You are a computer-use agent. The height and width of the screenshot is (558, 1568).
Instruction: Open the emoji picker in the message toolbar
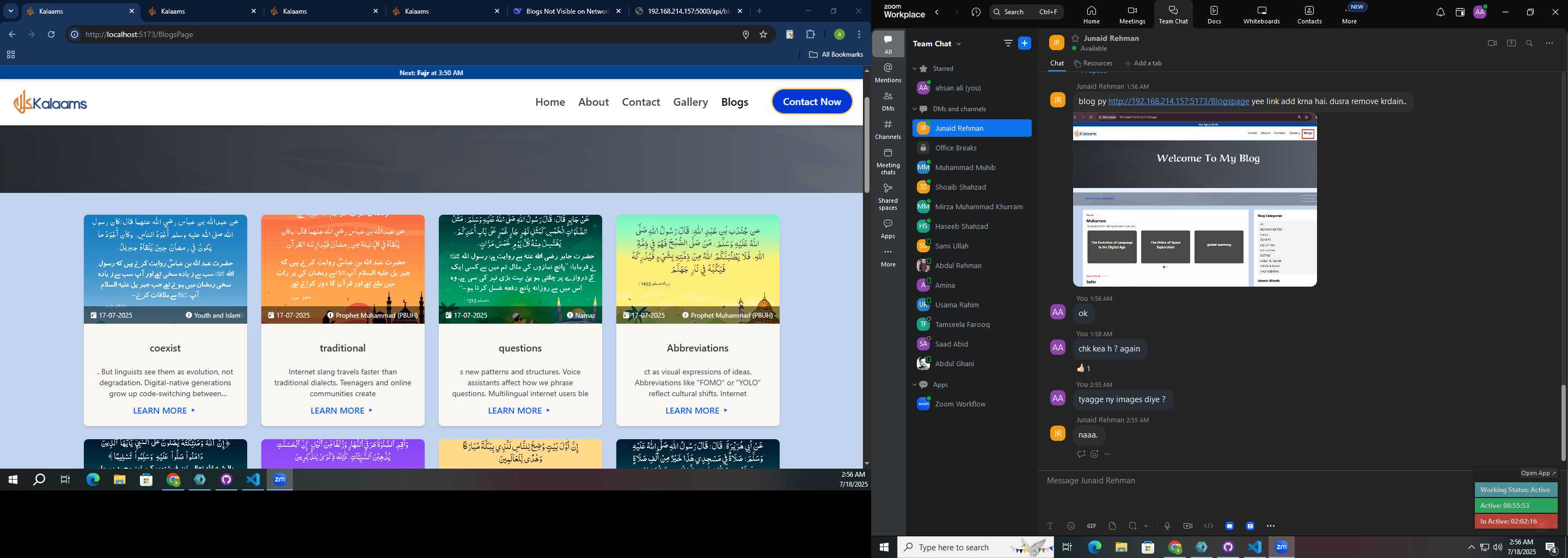click(1071, 526)
